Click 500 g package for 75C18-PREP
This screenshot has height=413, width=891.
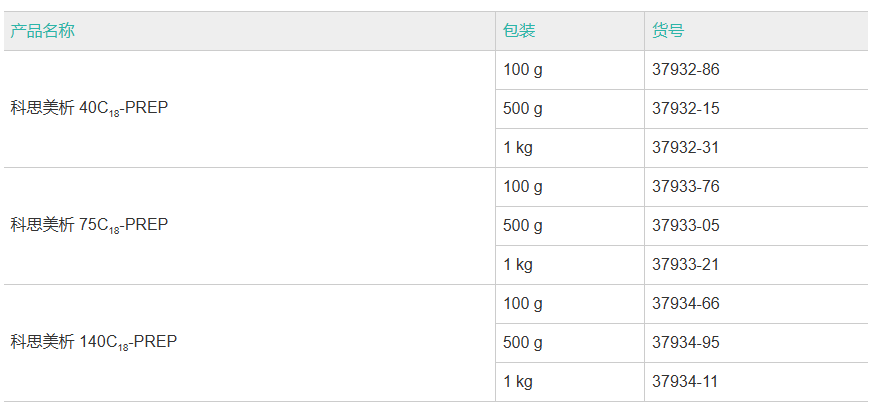[523, 226]
